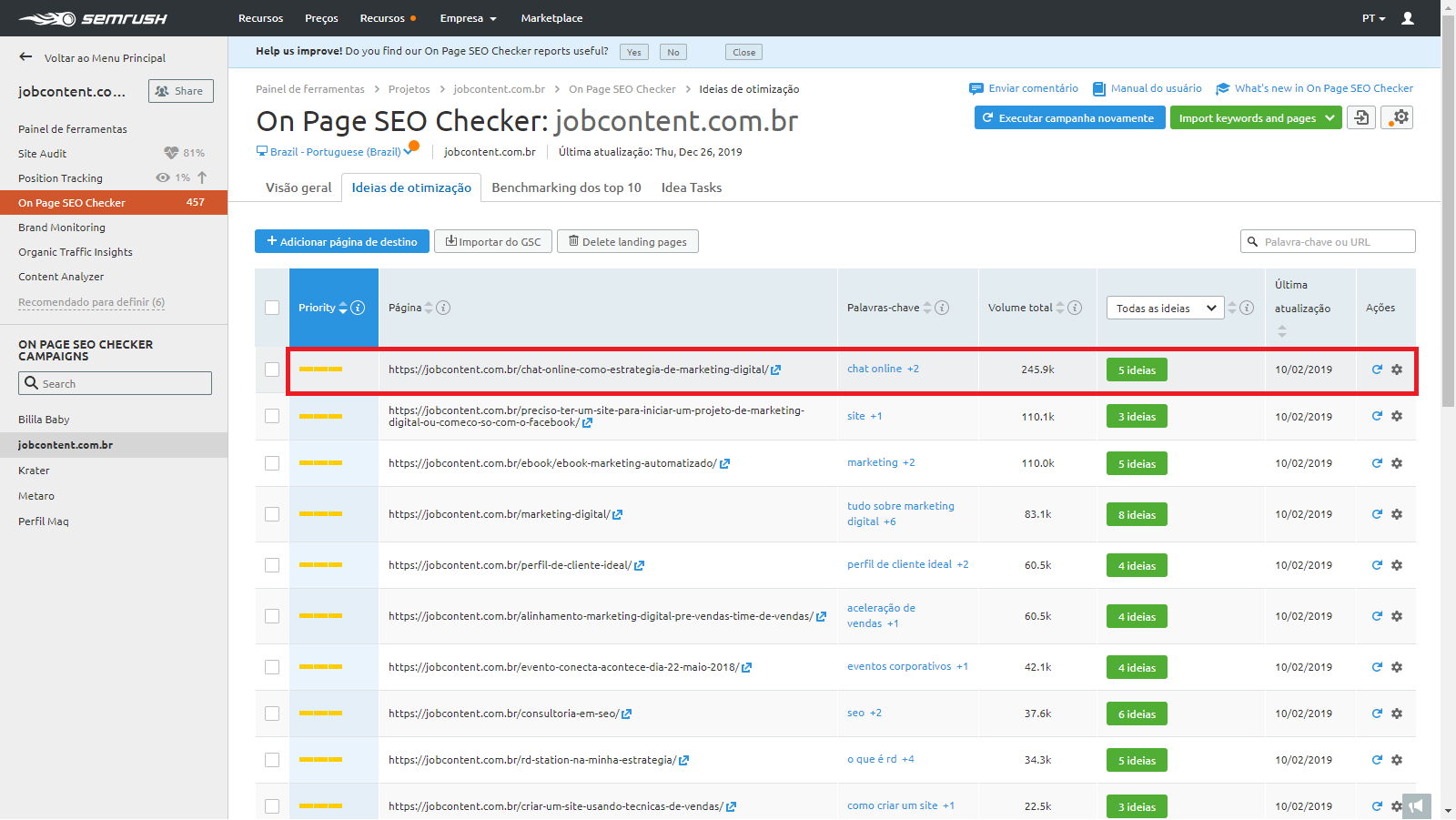Open gear settings for marketing-digital row
This screenshot has width=1456, height=820.
[x=1397, y=514]
